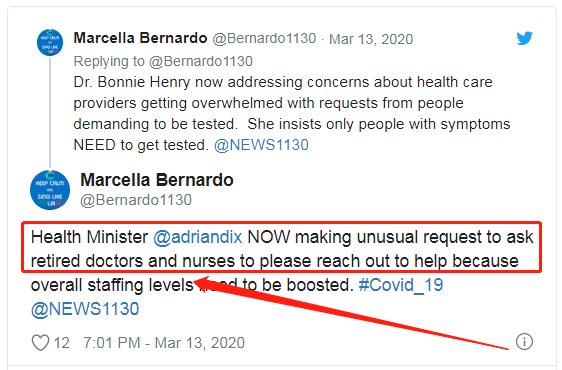
Task: Open the large Marcella Bernardo name in the main tweet
Action: pyautogui.click(x=157, y=180)
